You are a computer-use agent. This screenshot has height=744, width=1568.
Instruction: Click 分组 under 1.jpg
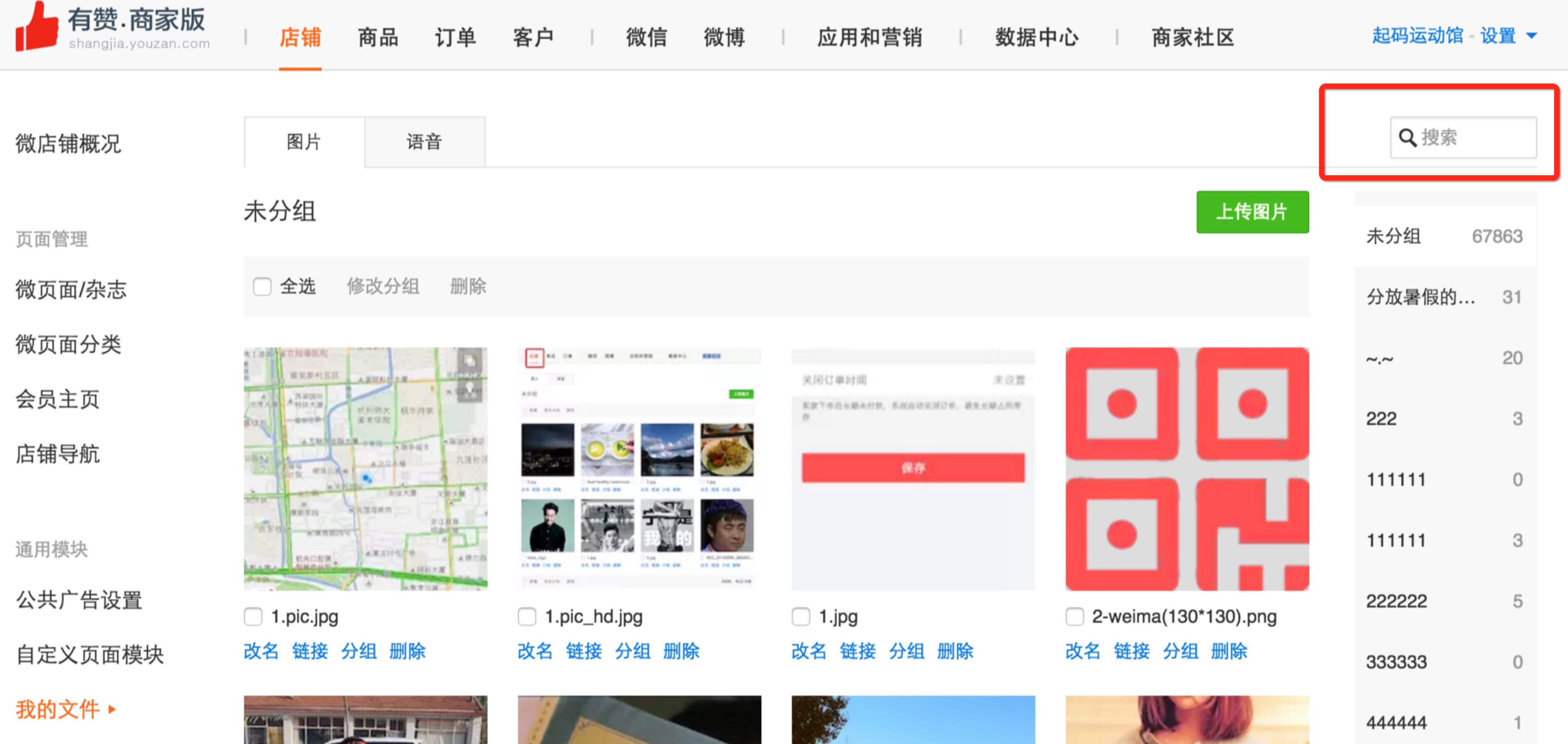[907, 652]
